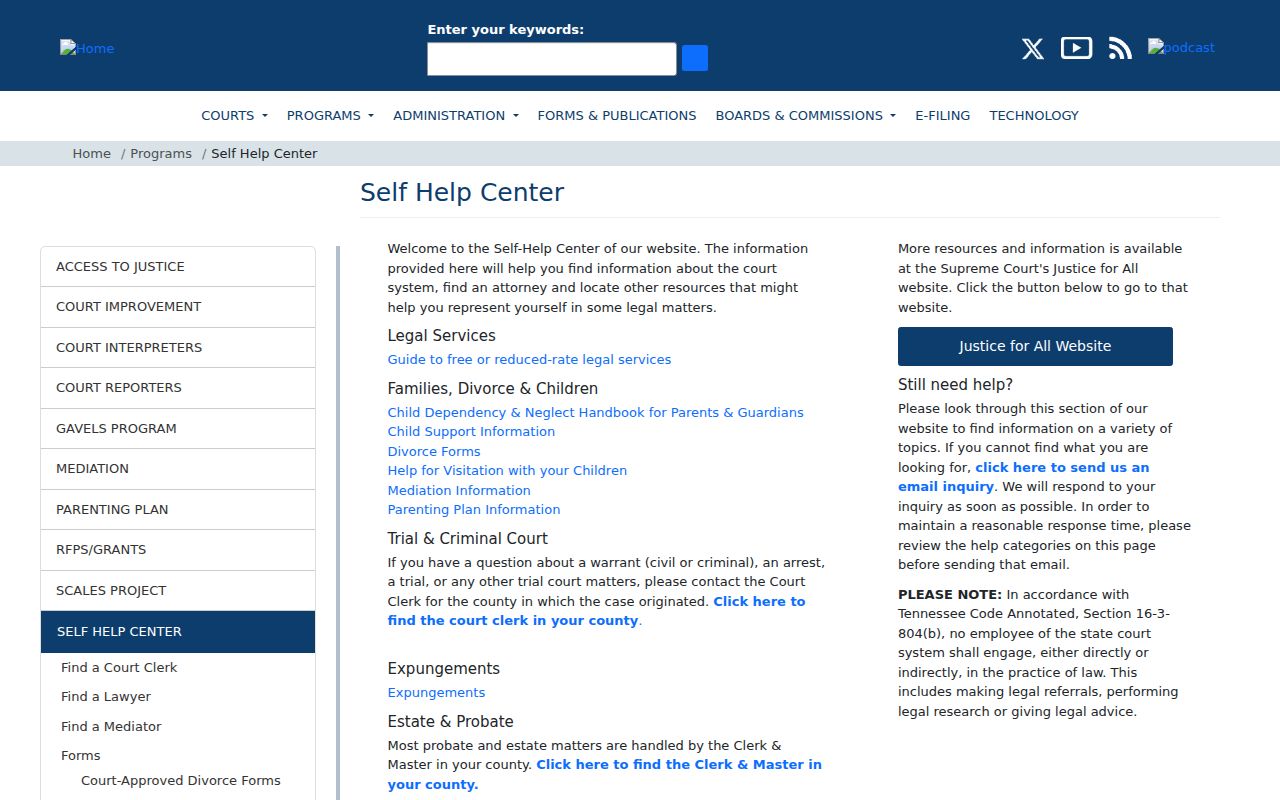Open the Technology nav item
The width and height of the screenshot is (1280, 800).
[1034, 116]
